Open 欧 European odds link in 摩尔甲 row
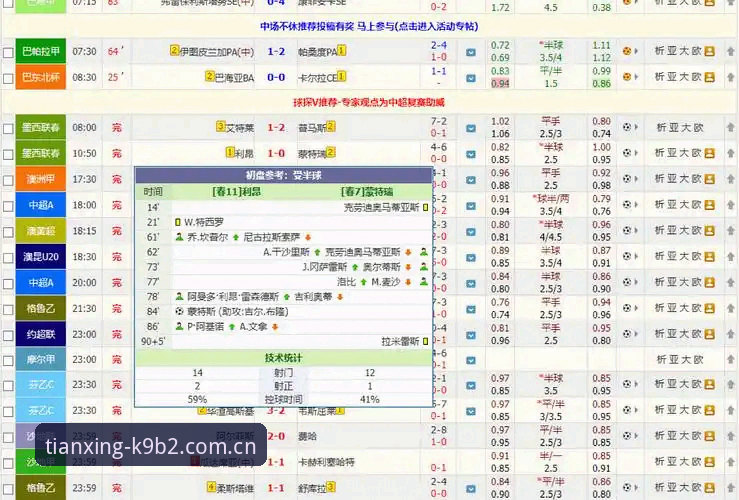 tap(698, 360)
